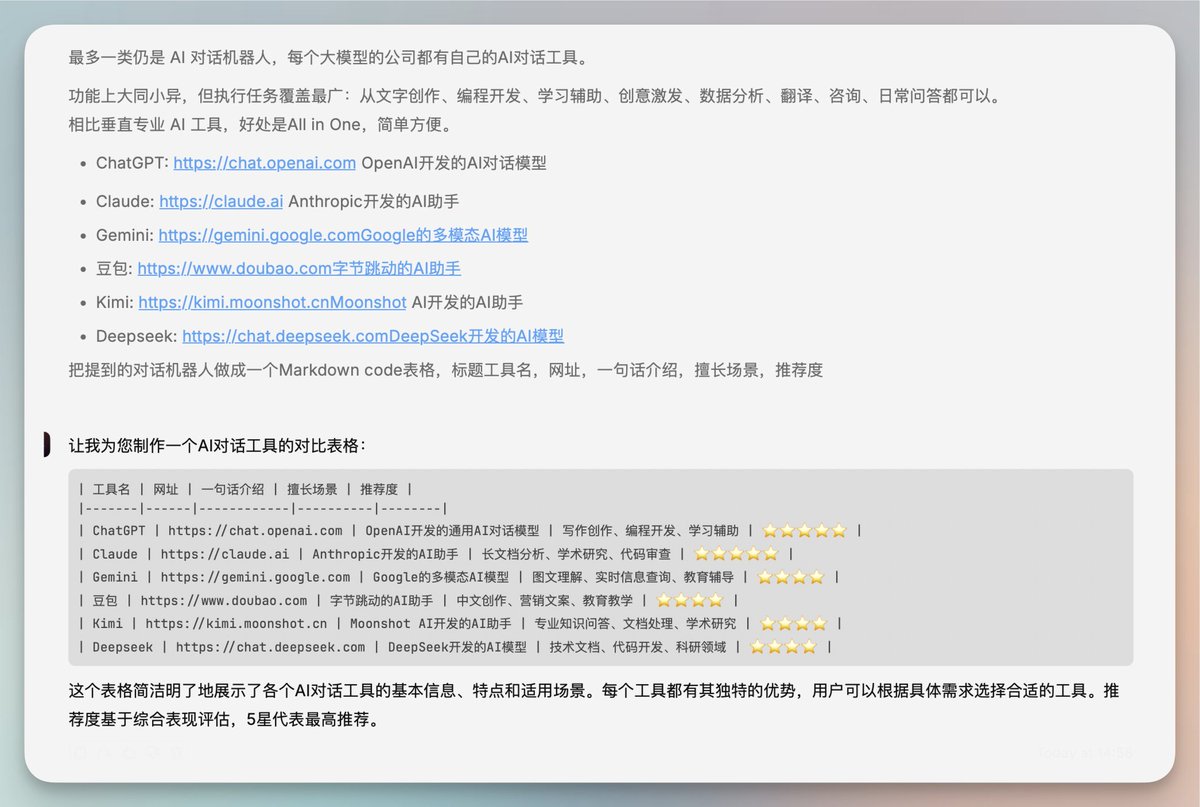Click '写作创作、编程开发、学习辅助' in the code table
1200x807 pixels.
650,531
